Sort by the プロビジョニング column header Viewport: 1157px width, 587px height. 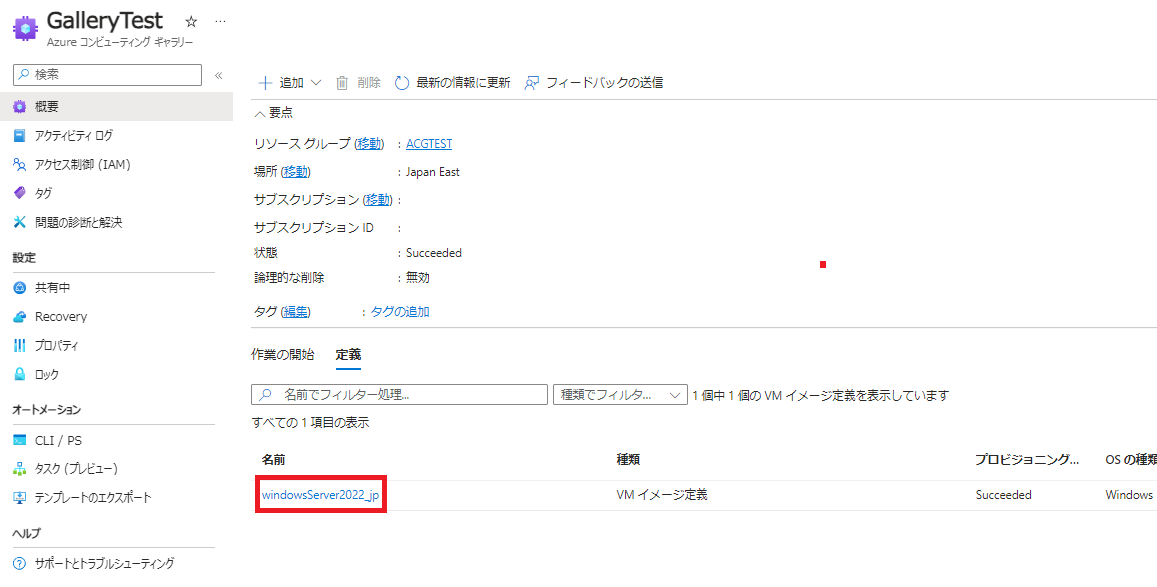1027,459
